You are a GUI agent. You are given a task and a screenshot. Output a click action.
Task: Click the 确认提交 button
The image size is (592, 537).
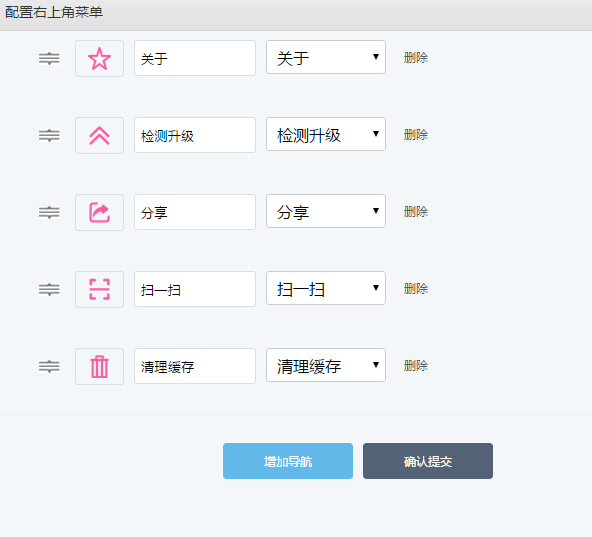coord(428,461)
